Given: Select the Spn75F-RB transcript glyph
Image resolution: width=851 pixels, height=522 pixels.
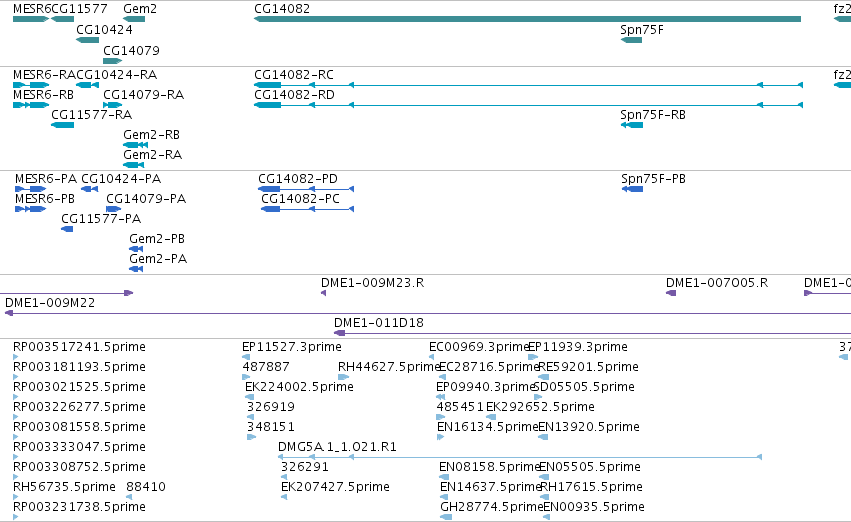Looking at the screenshot, I should point(632,125).
